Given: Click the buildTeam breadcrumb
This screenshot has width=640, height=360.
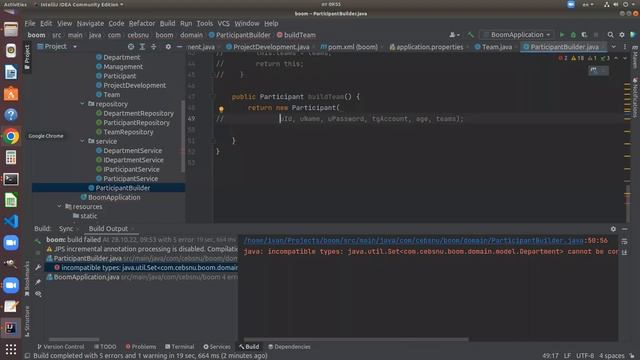Looking at the screenshot, I should pyautogui.click(x=296, y=35).
